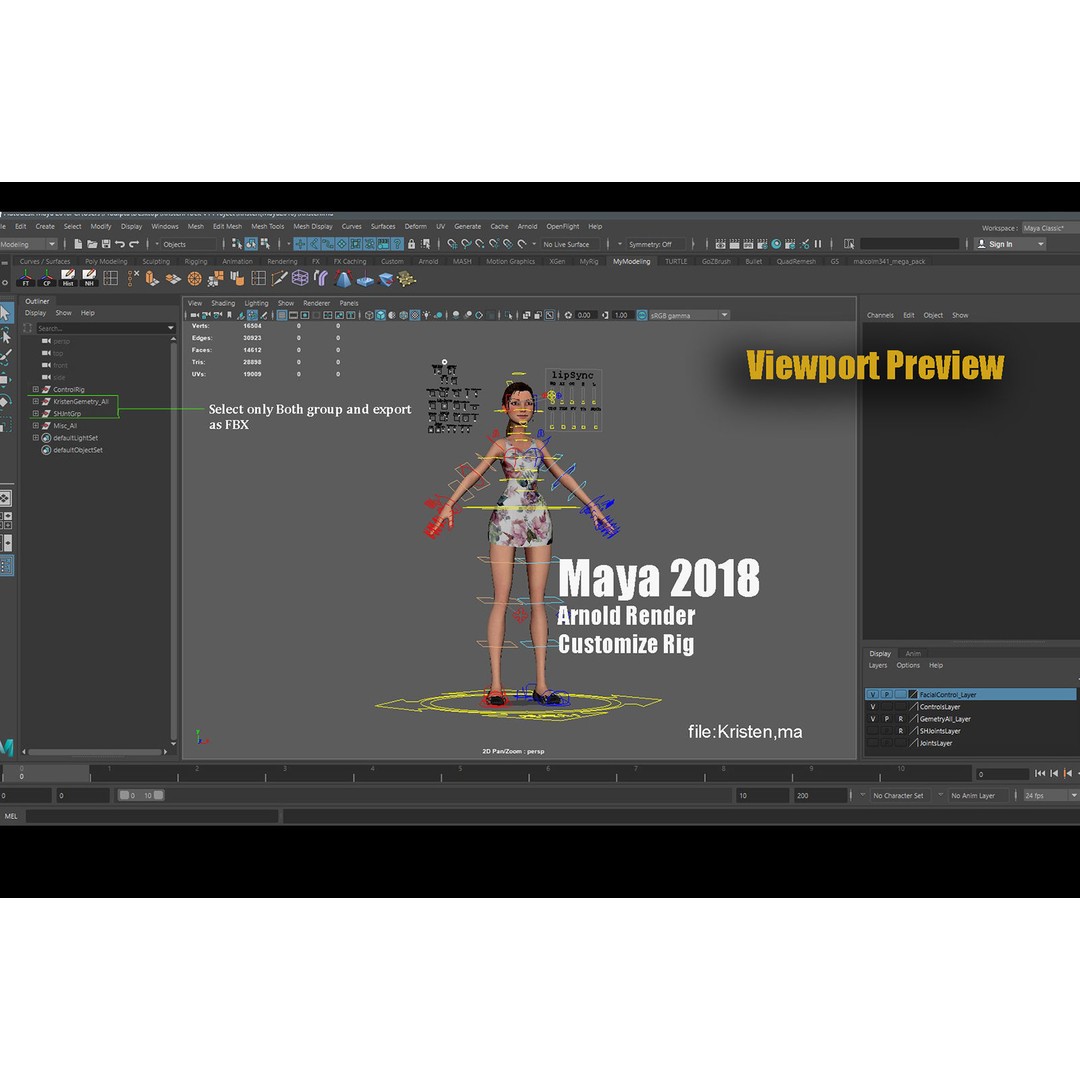
Task: Click the Outliner search field
Action: [106, 329]
